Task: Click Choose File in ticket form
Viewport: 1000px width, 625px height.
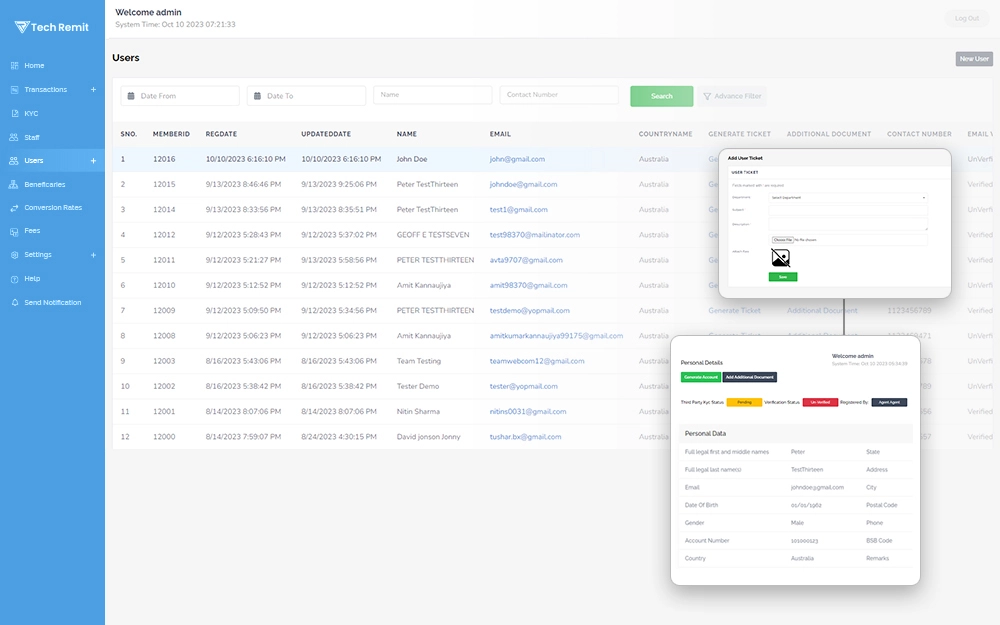Action: click(x=781, y=240)
